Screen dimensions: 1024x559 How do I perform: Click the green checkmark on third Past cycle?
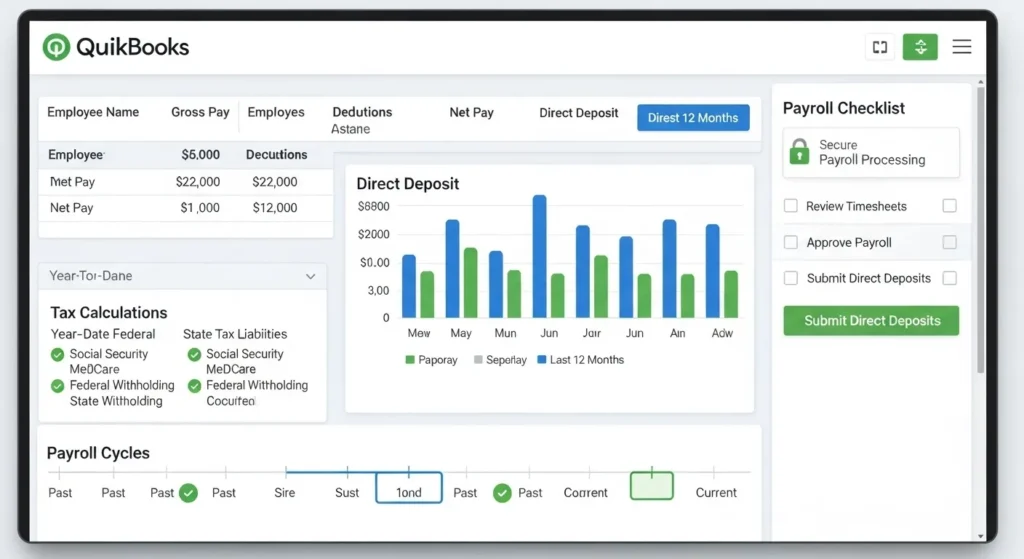pos(188,493)
